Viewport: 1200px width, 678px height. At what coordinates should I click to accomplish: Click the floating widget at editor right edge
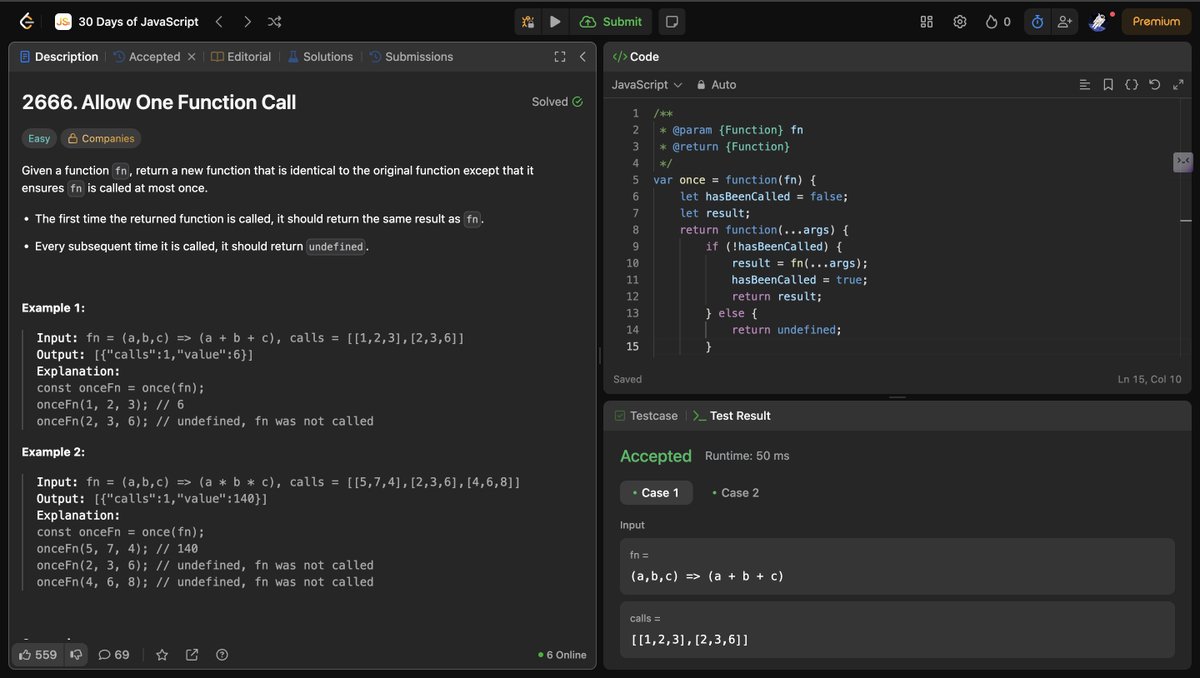click(1183, 161)
